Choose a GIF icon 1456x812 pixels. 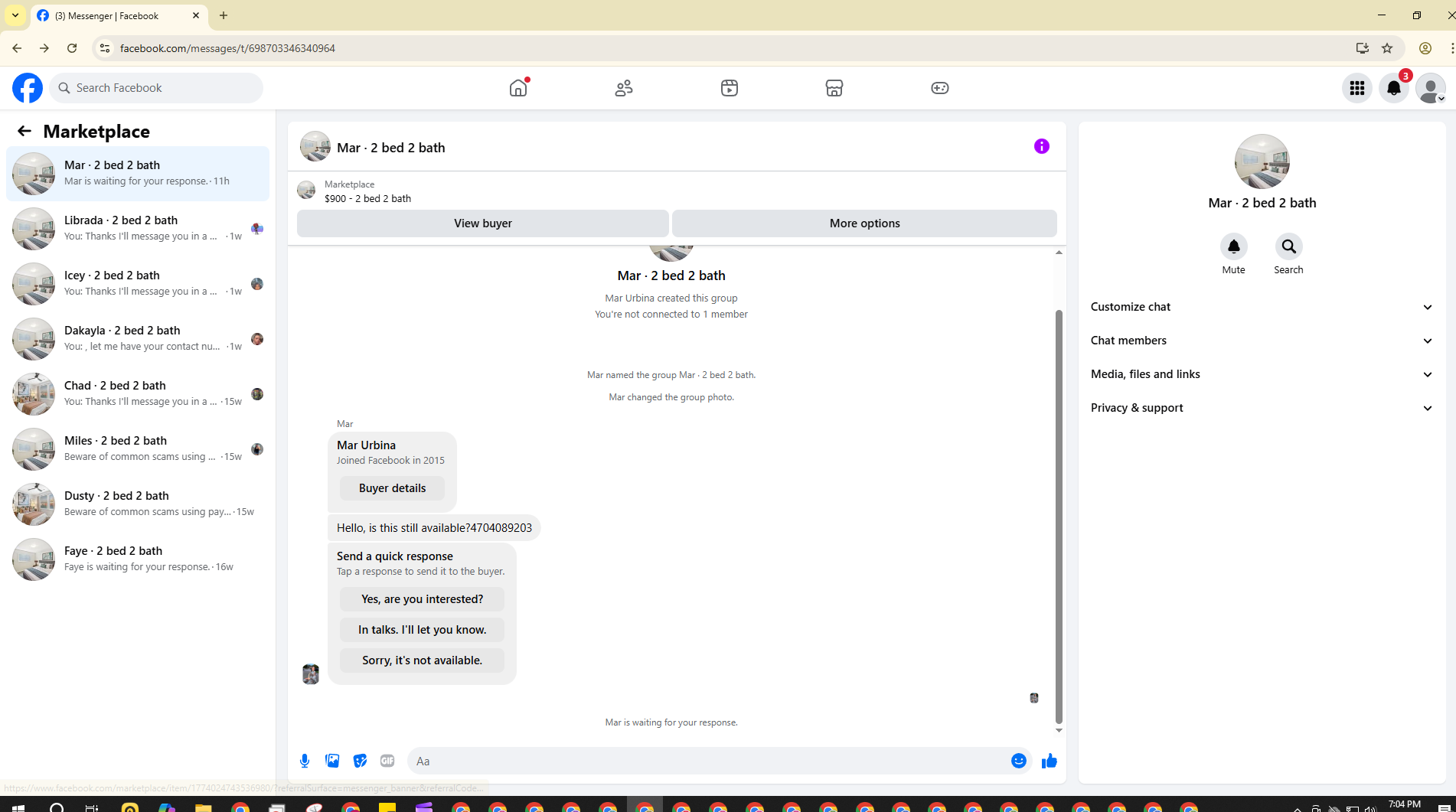click(x=387, y=761)
